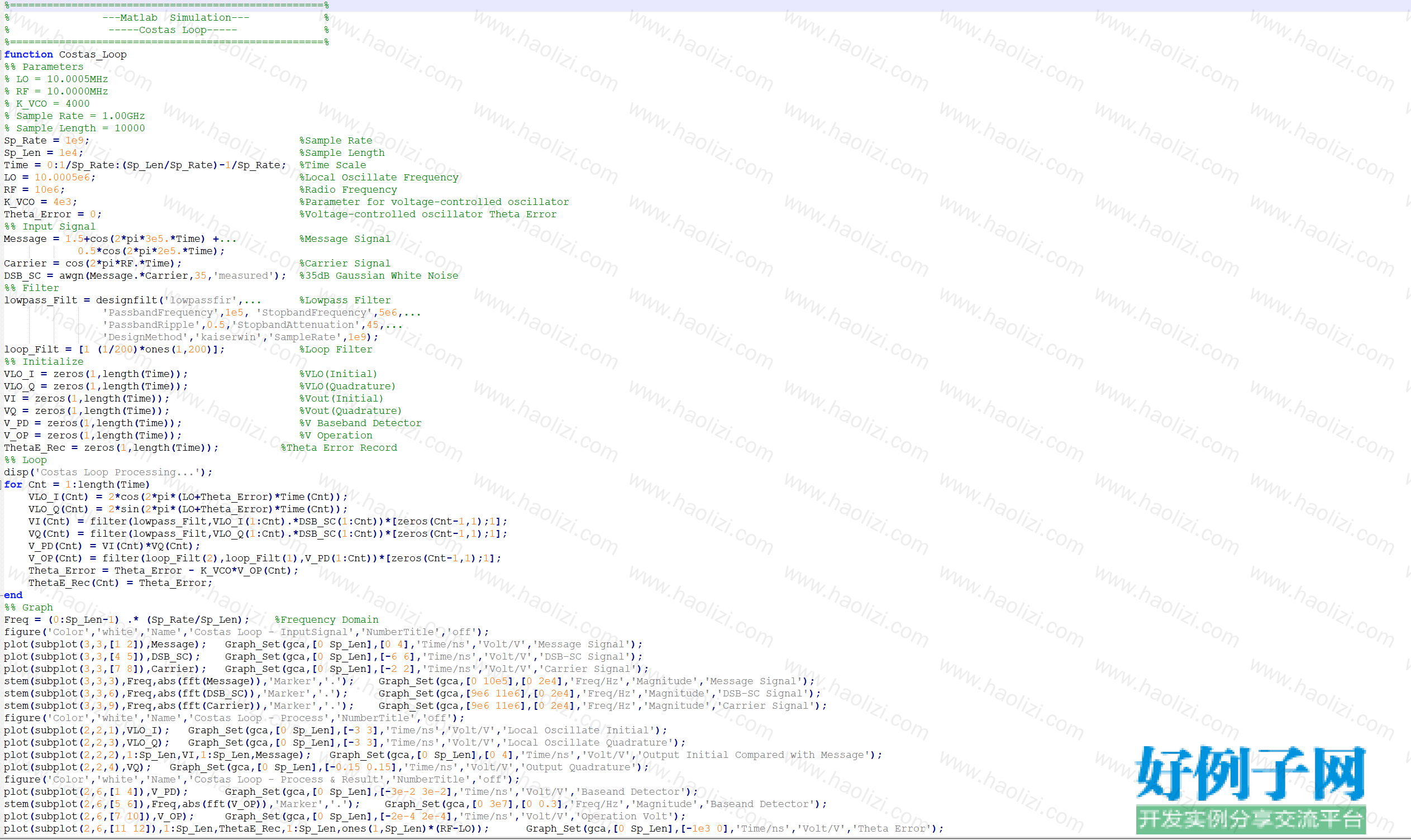Click the '%% Parameters' section header

pos(44,67)
